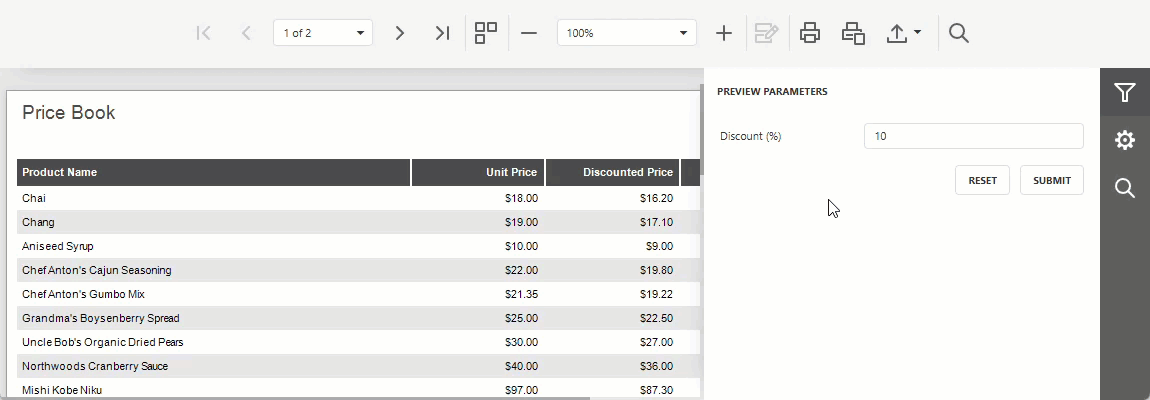
Task: Click the $22.50 discounted price
Action: click(656, 318)
